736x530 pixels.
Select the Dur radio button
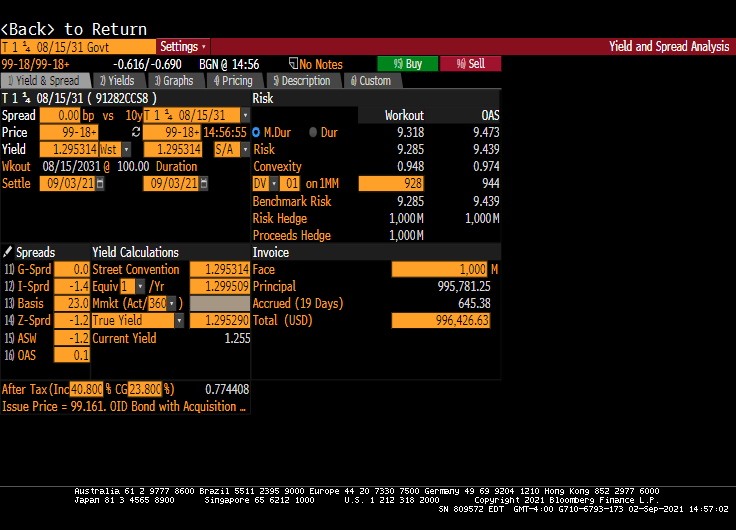coord(313,132)
